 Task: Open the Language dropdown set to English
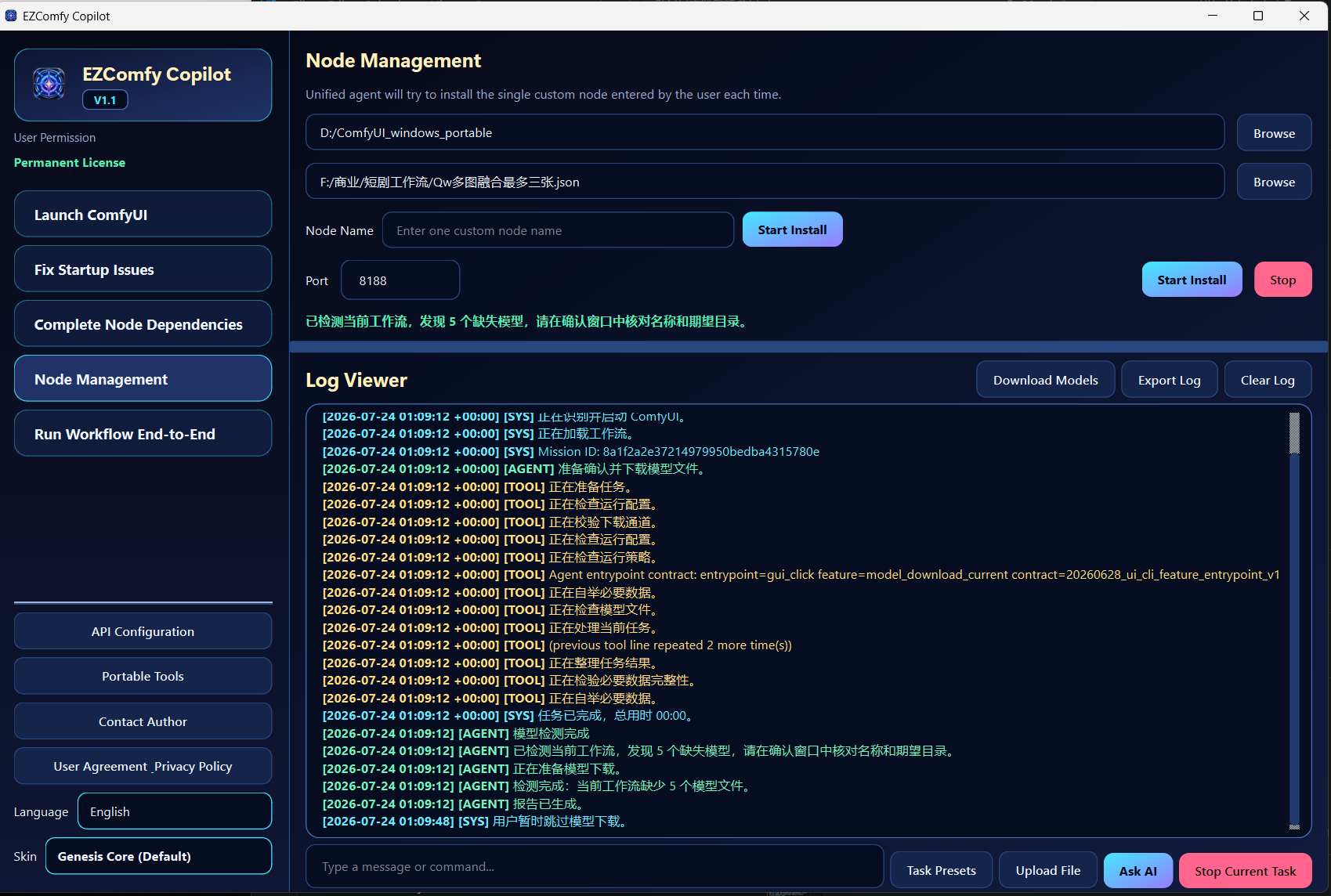click(175, 811)
